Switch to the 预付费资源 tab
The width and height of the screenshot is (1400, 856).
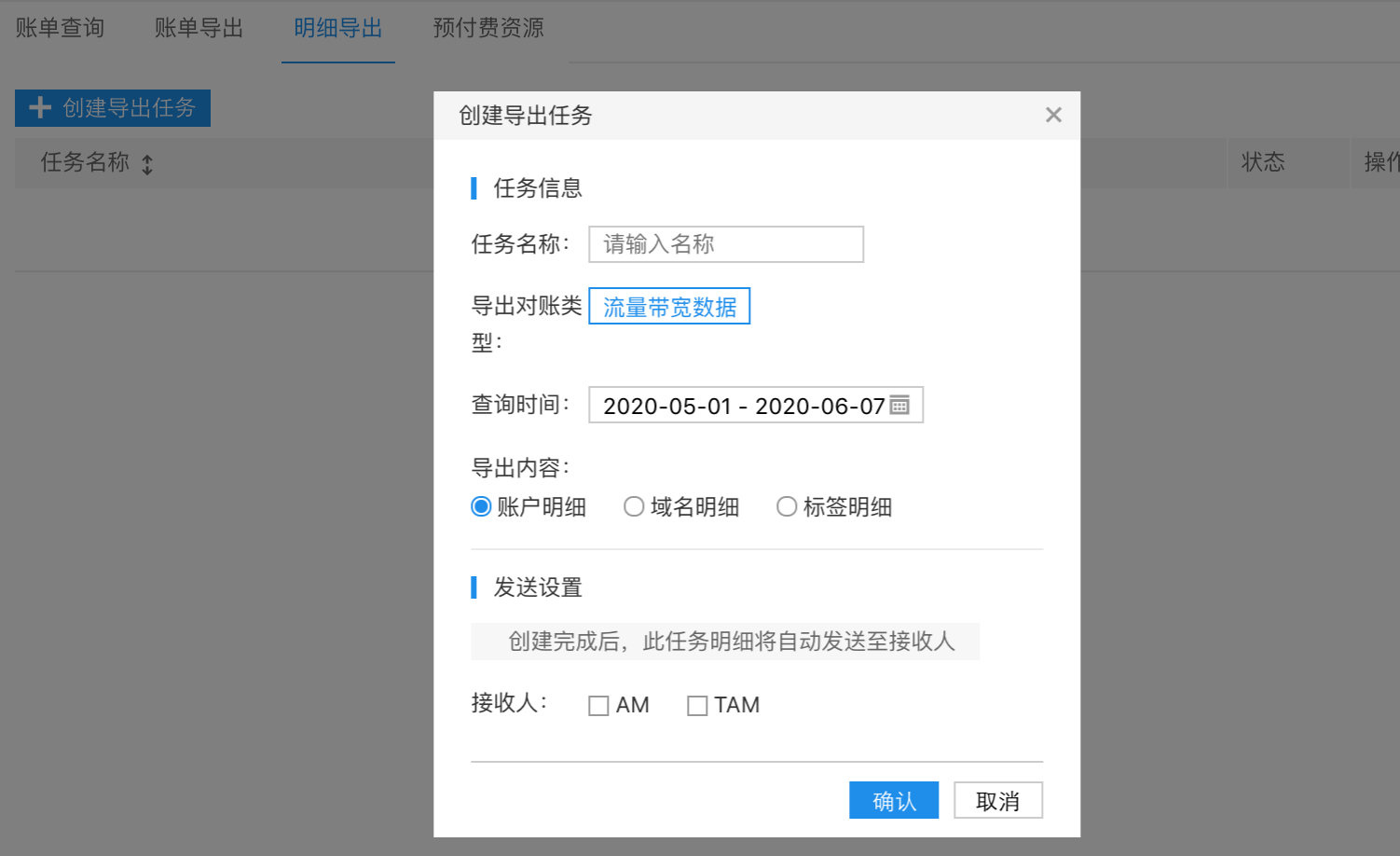pos(488,28)
